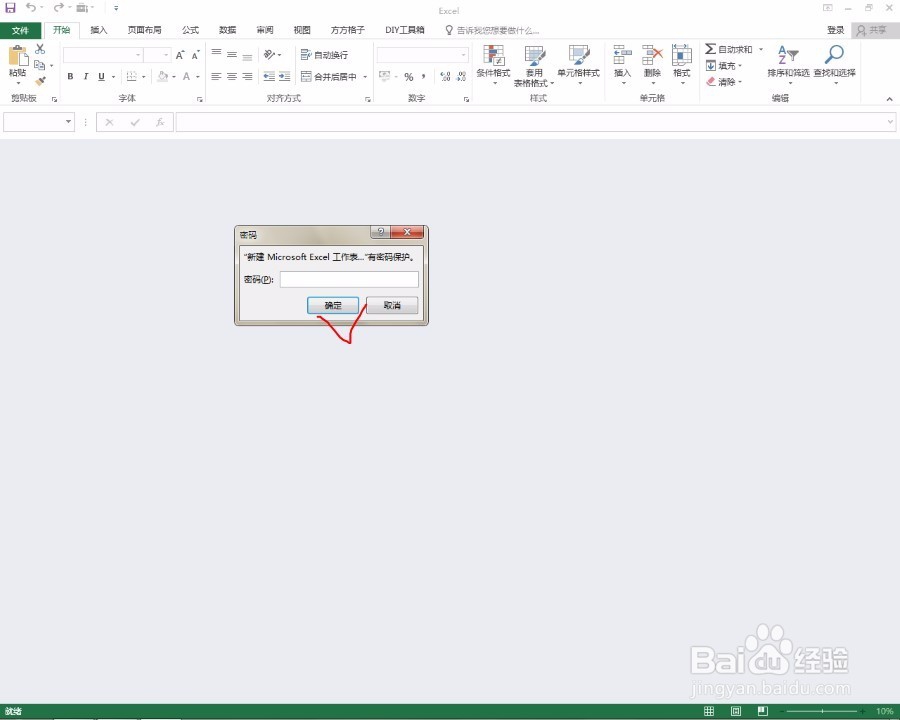
Task: Expand the Merge and Center dropdown arrow
Action: (365, 76)
